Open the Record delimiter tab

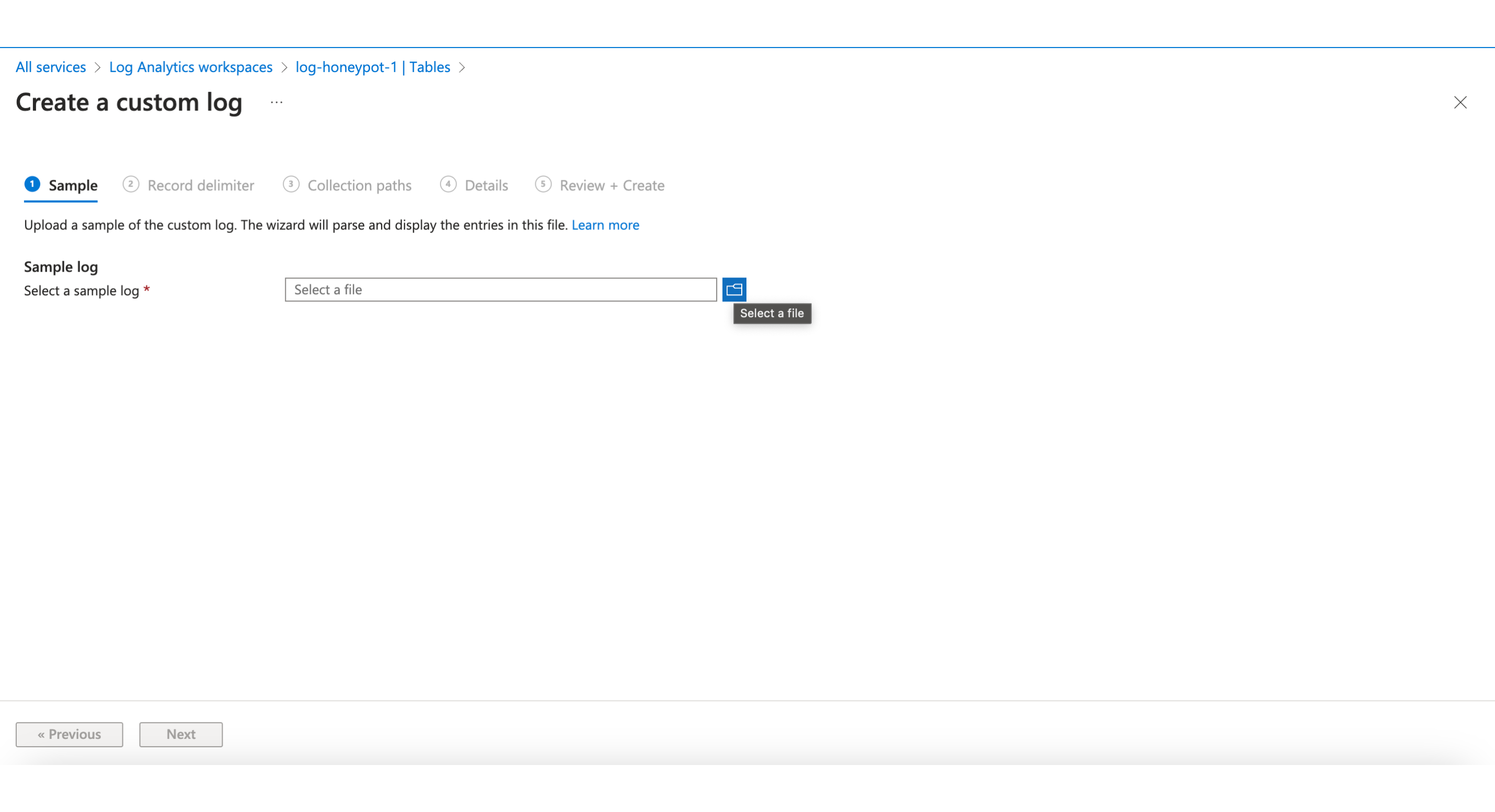(x=200, y=185)
